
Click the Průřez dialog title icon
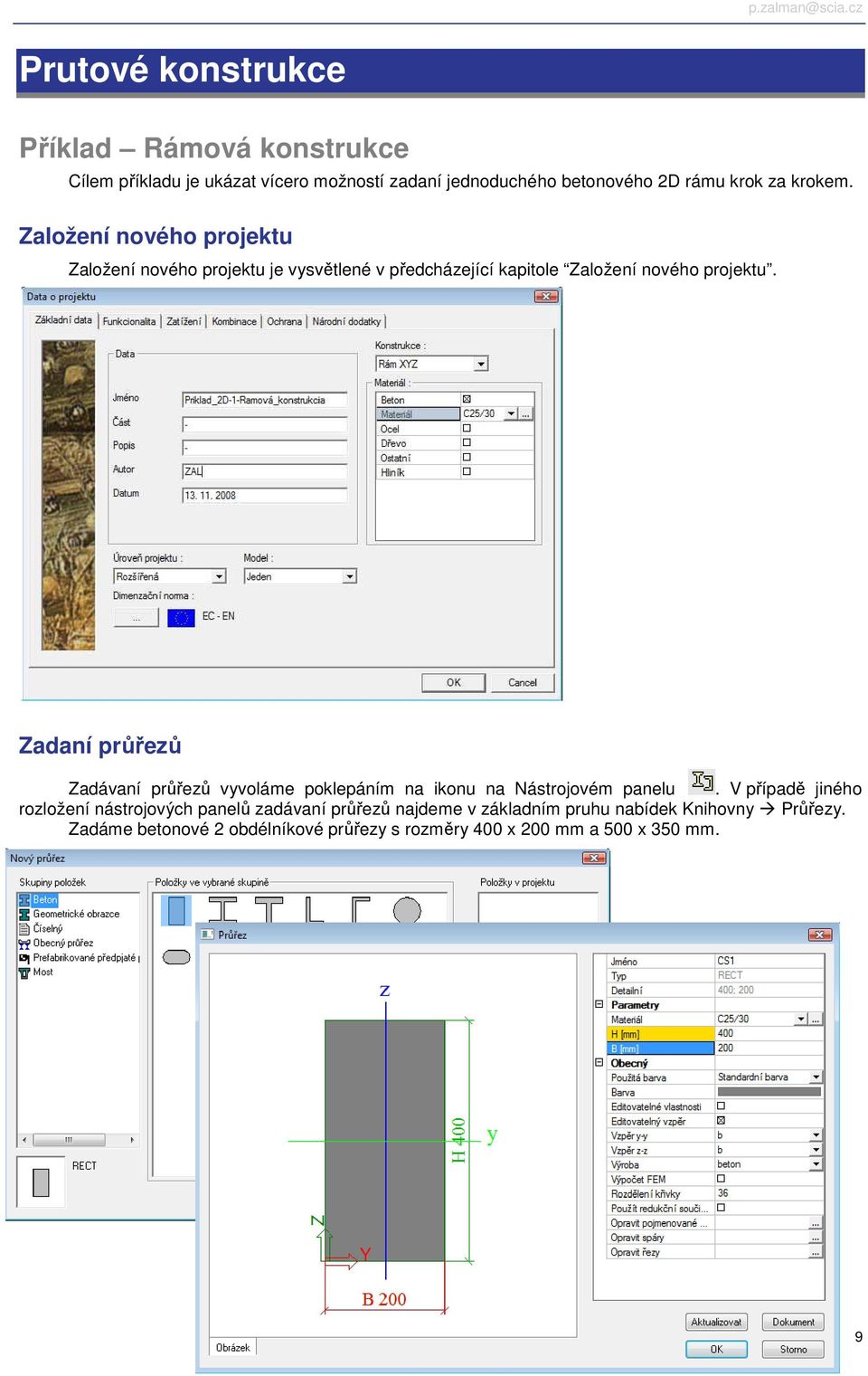pyautogui.click(x=207, y=935)
